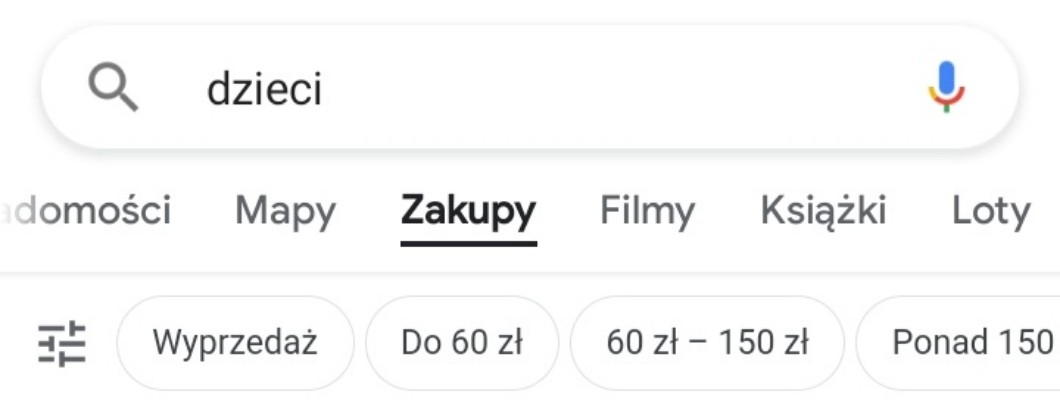The height and width of the screenshot is (407, 1060).
Task: Go to the Loty tab
Action: 990,211
